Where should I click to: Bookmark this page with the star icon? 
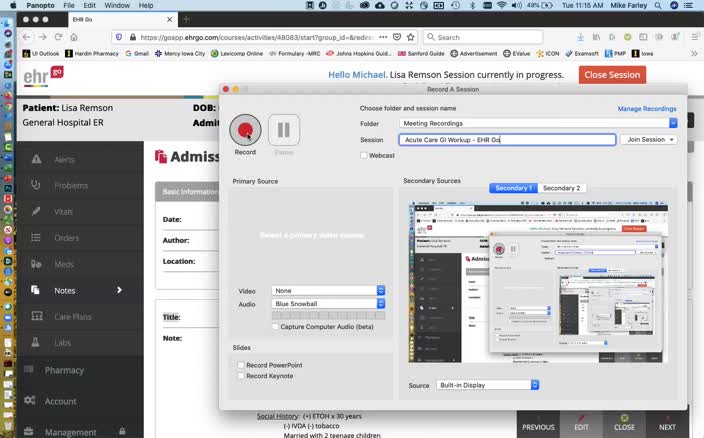(410, 37)
